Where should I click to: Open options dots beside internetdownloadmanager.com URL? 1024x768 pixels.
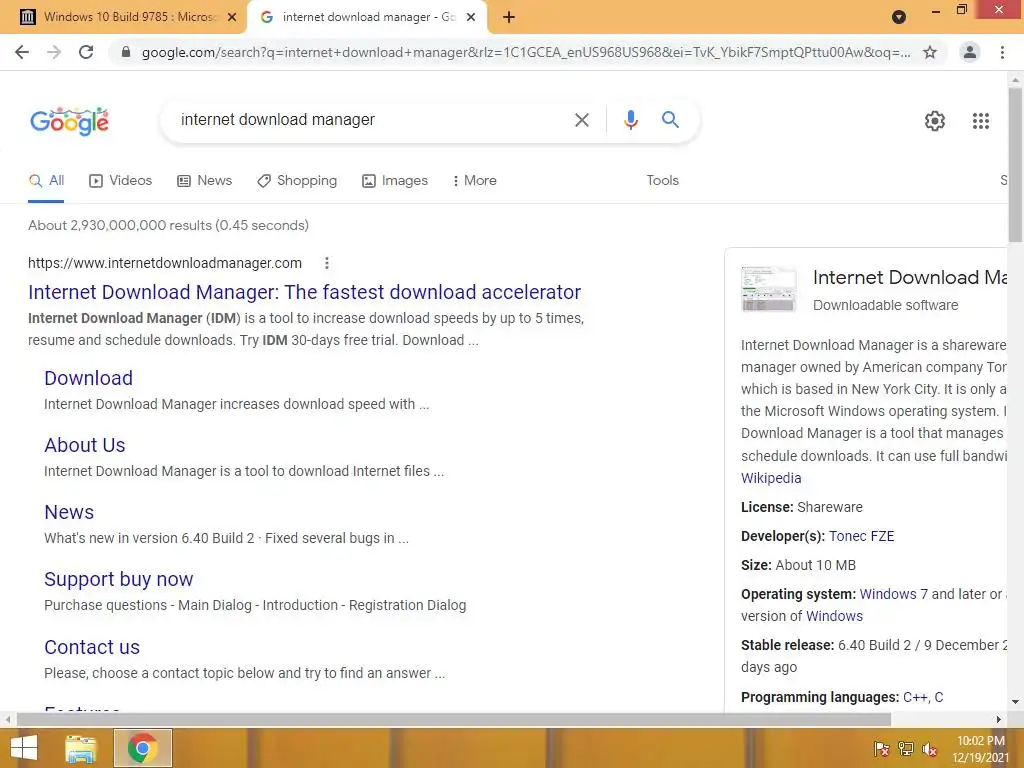pos(327,263)
